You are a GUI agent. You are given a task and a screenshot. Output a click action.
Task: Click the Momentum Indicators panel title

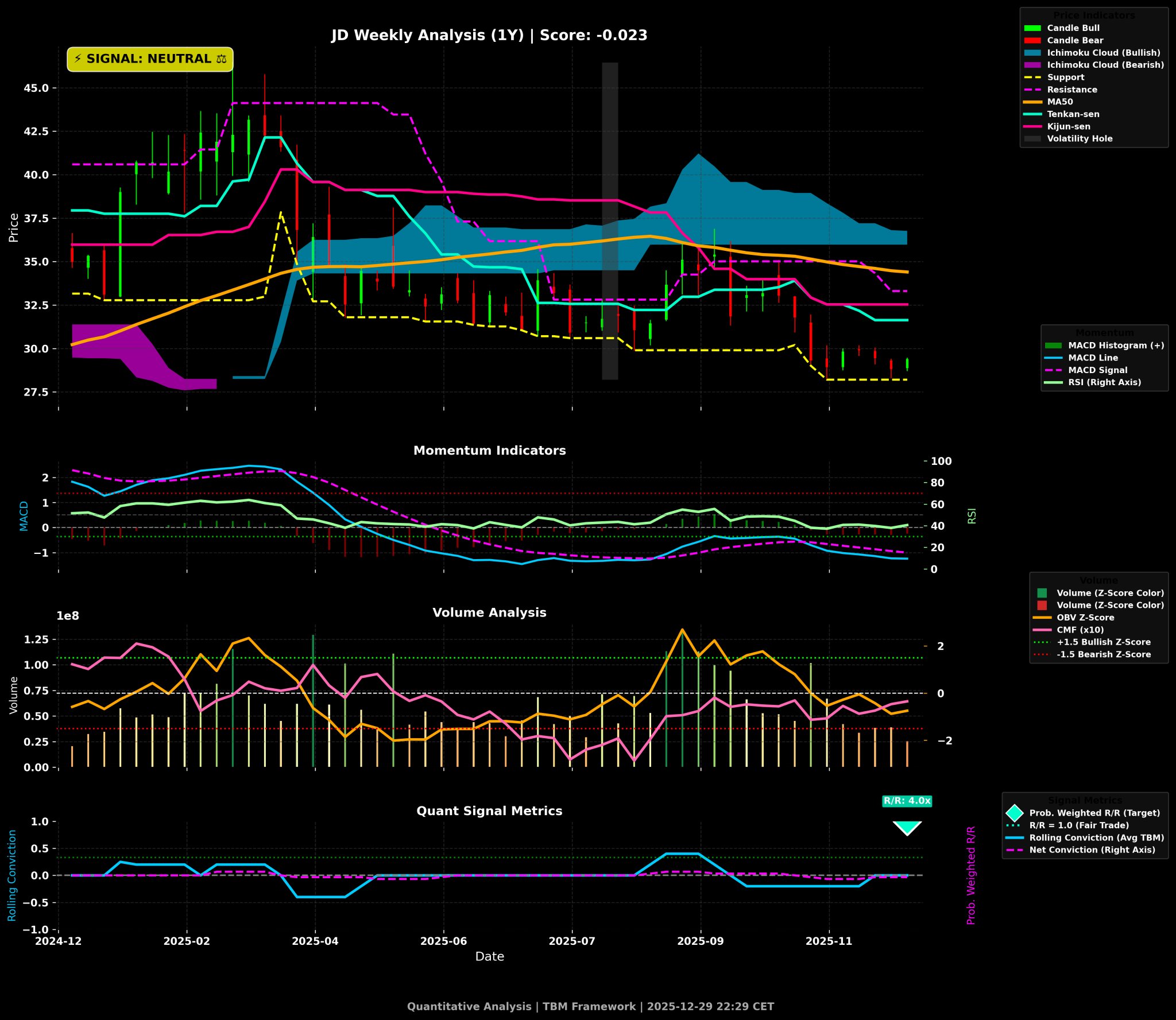tap(489, 451)
